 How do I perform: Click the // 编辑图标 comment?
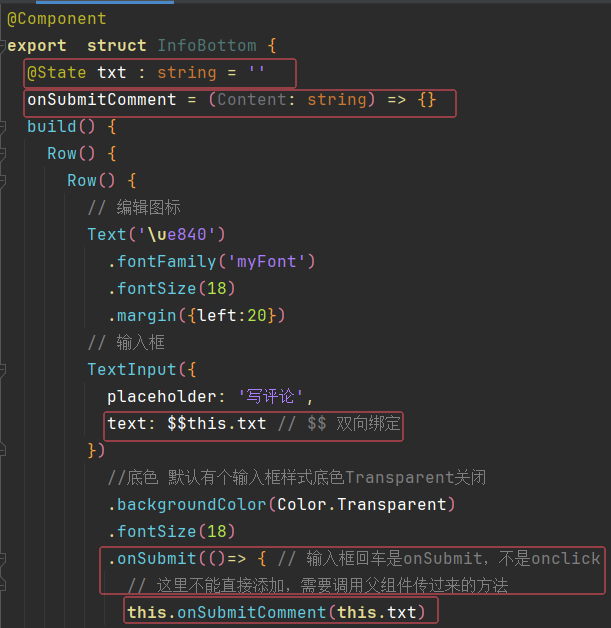point(134,208)
